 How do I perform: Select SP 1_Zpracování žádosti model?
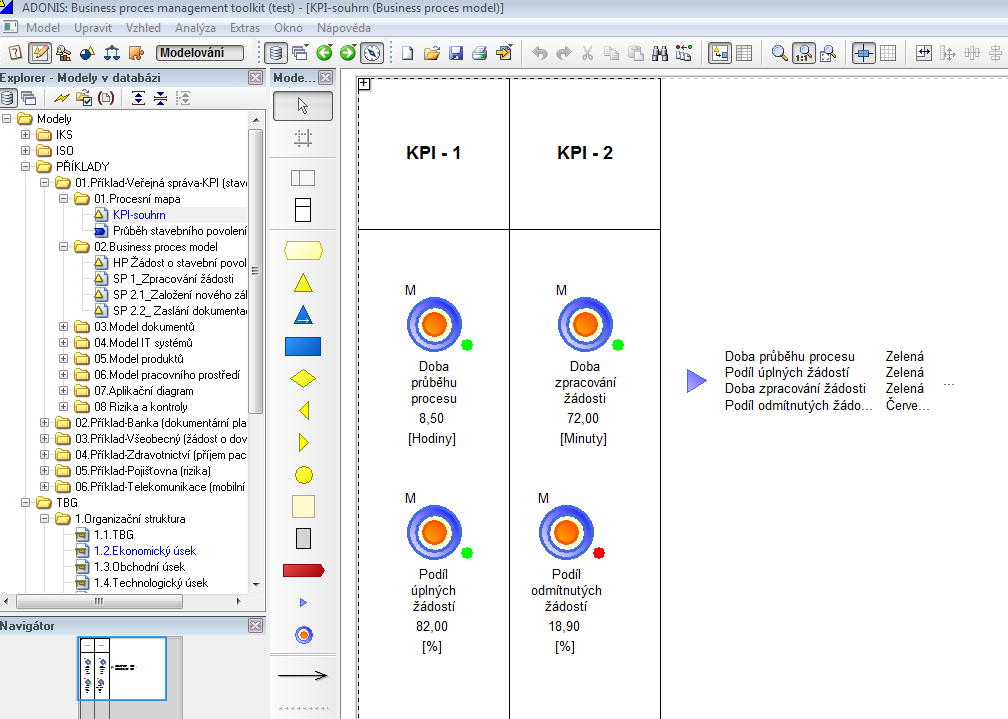pyautogui.click(x=173, y=279)
